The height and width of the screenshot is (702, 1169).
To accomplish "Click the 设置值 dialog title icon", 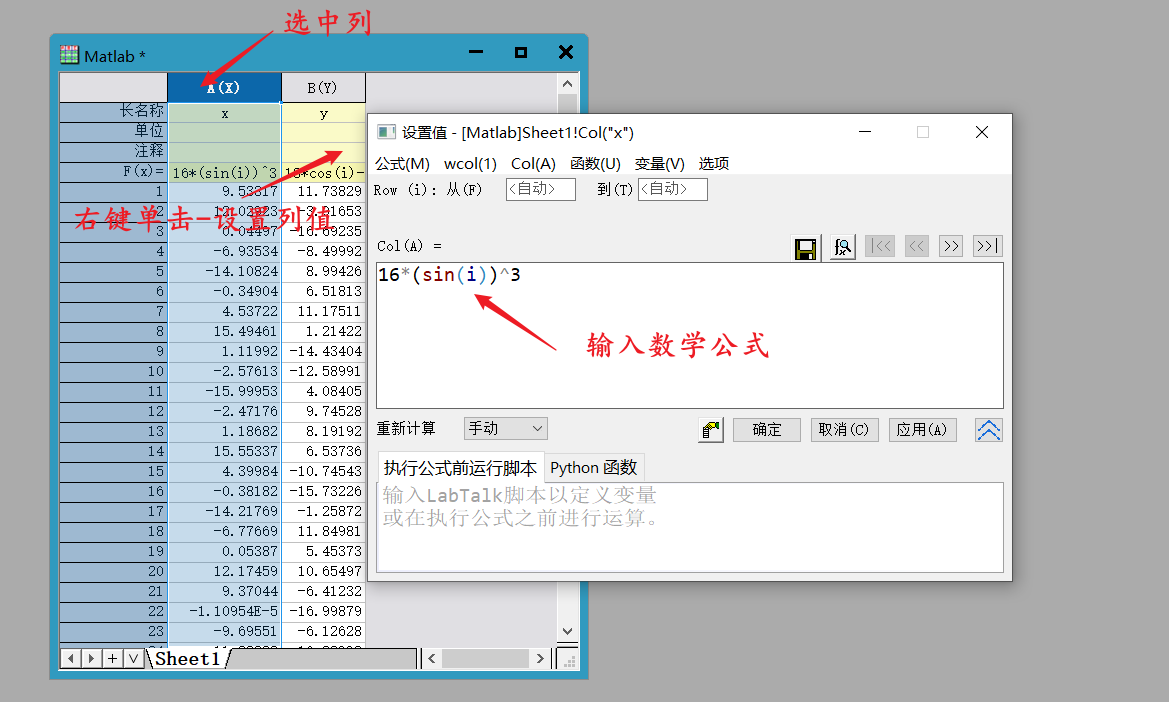I will point(386,132).
